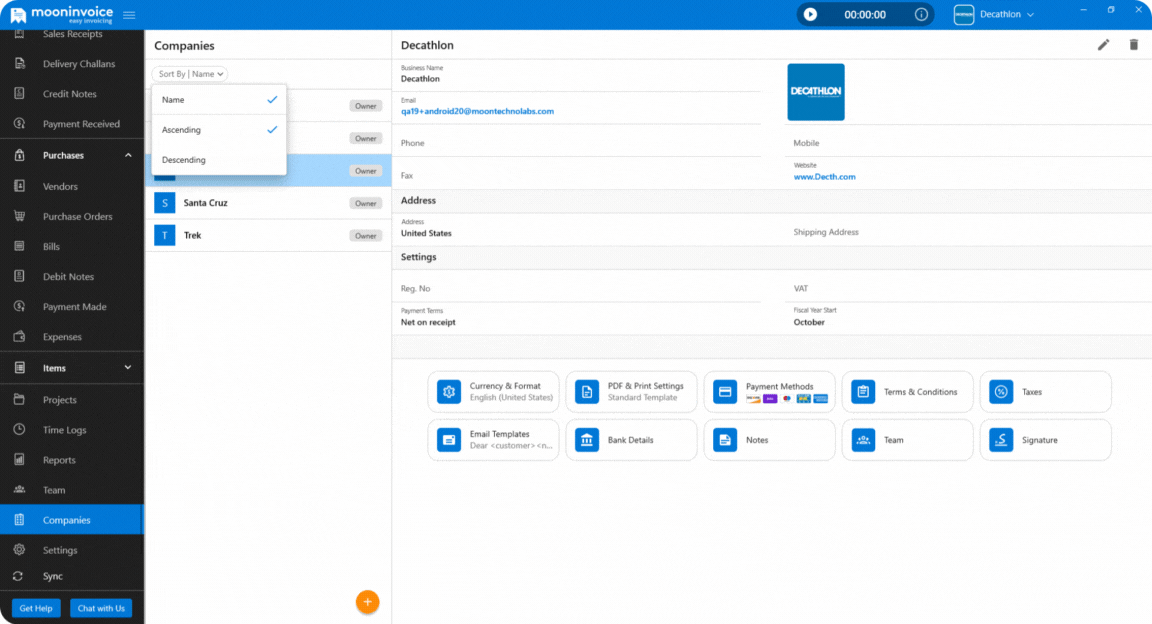Screen dimensions: 1152x624
Task: Click the T avatar icon of Trek
Action: tap(165, 235)
